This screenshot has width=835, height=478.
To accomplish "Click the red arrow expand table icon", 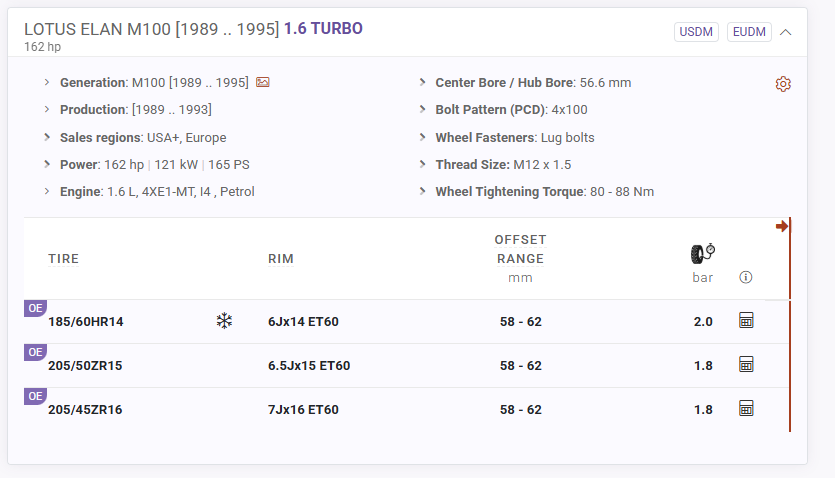I will (x=781, y=226).
